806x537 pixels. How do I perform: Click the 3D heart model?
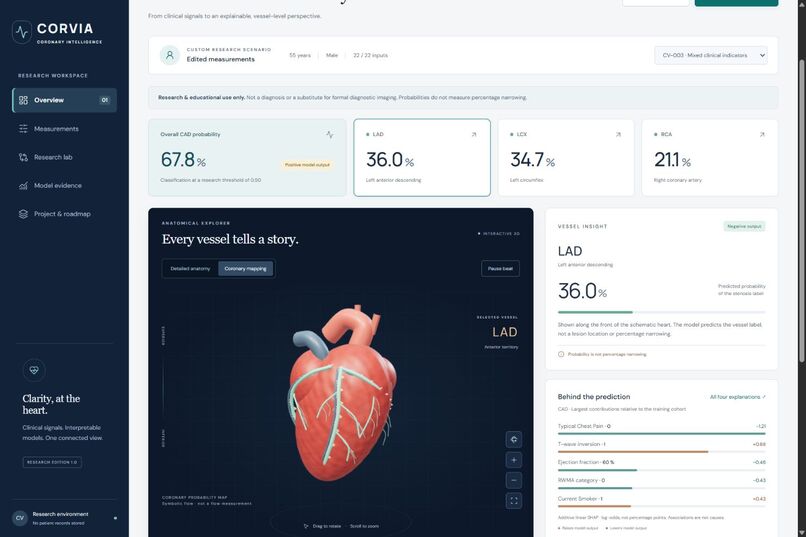[x=342, y=393]
